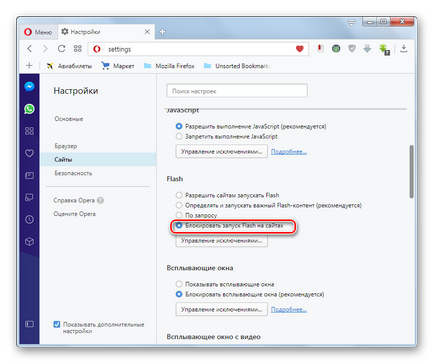Viewport: 434px width, 364px height.
Task: Open Facebook Messenger in the sidebar
Action: pos(29,87)
